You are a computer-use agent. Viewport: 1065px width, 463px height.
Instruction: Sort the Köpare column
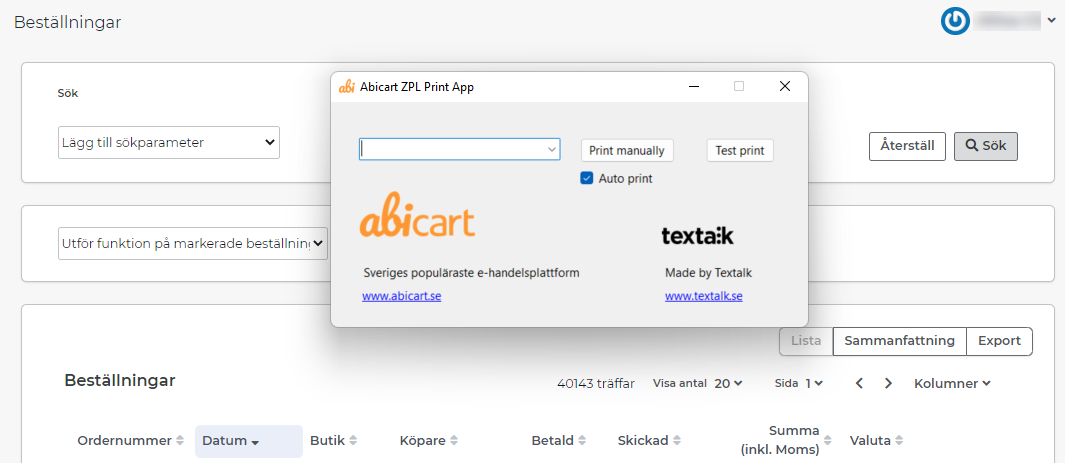[454, 441]
